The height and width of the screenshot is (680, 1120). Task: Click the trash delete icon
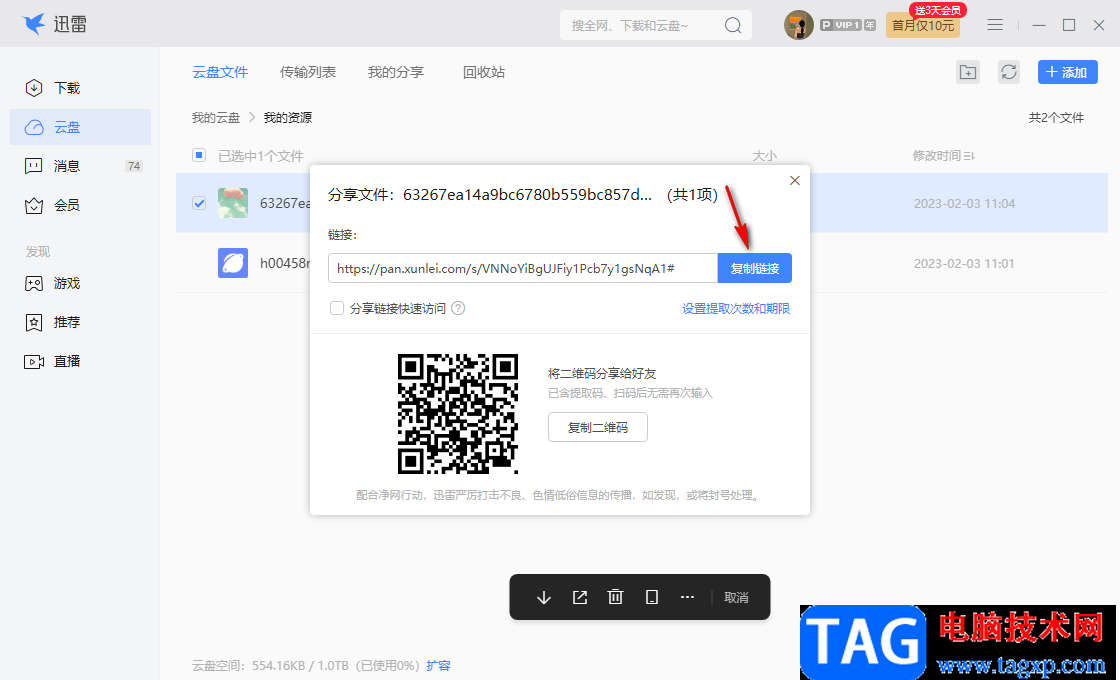pos(615,597)
